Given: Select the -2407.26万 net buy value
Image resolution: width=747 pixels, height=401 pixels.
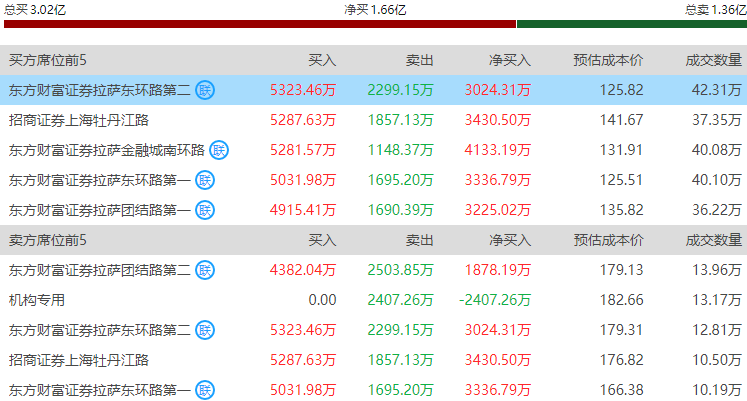Looking at the screenshot, I should click(x=495, y=300).
